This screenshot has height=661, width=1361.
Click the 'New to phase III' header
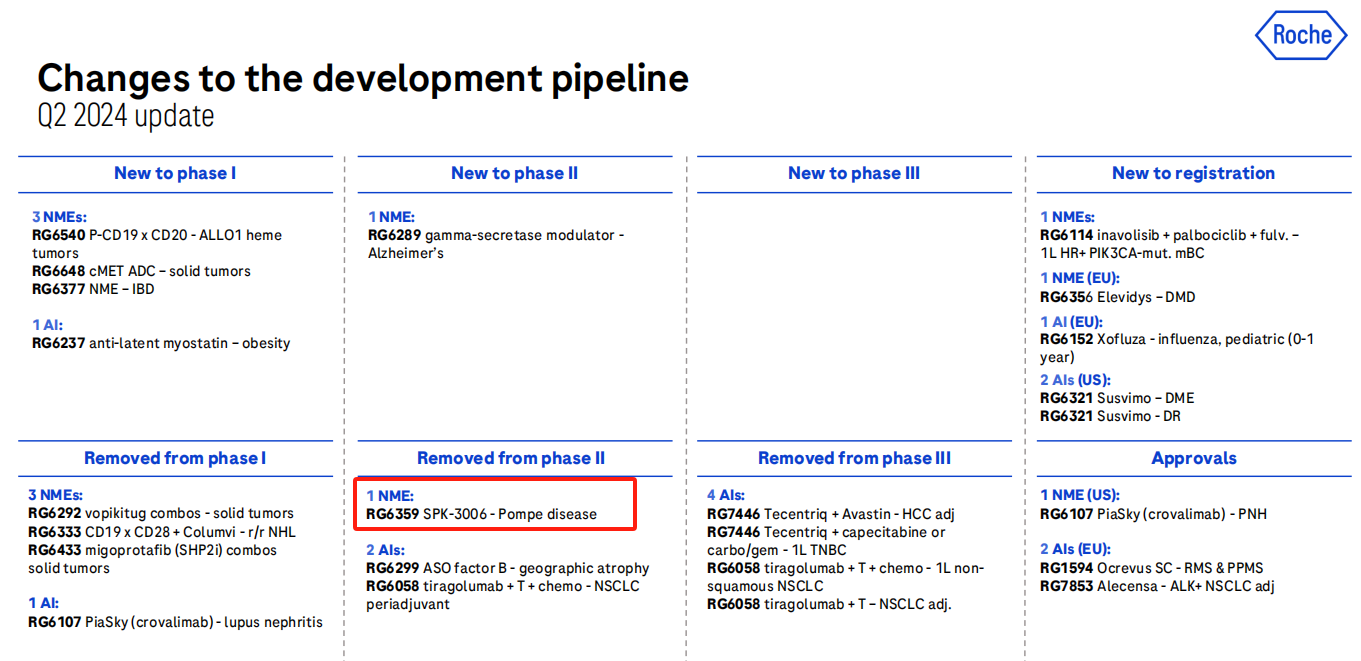(854, 173)
